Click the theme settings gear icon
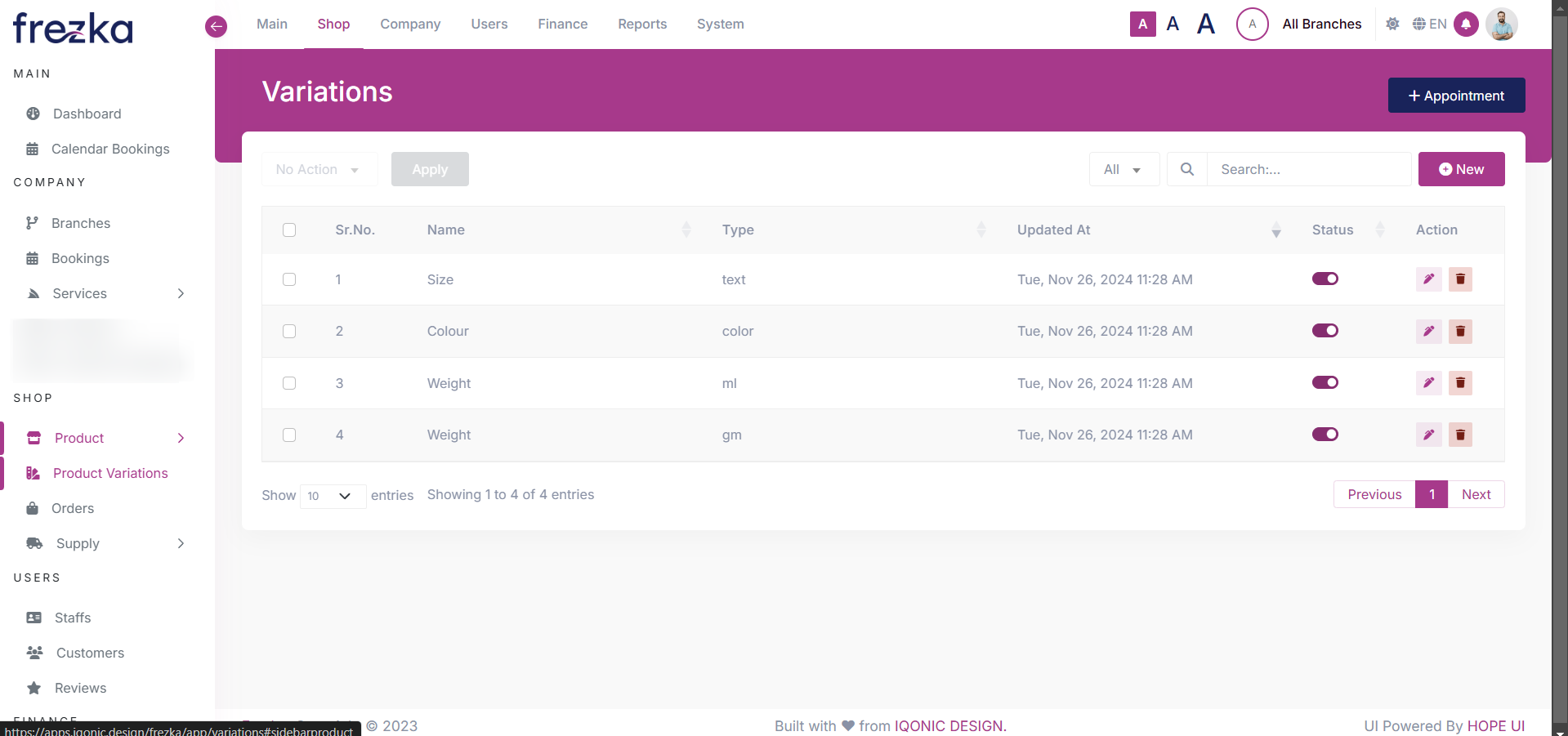 coord(1392,25)
